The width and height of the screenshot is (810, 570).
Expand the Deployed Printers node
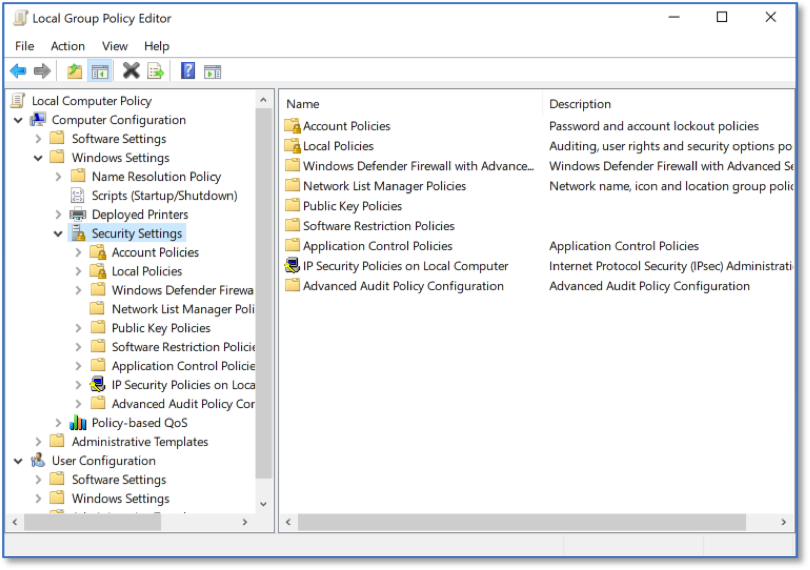click(x=58, y=214)
